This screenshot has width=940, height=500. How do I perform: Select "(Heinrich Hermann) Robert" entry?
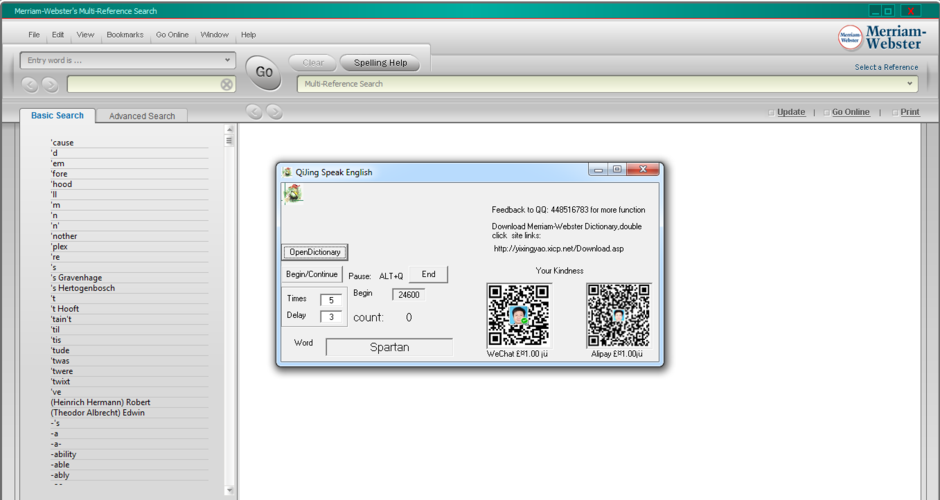100,402
